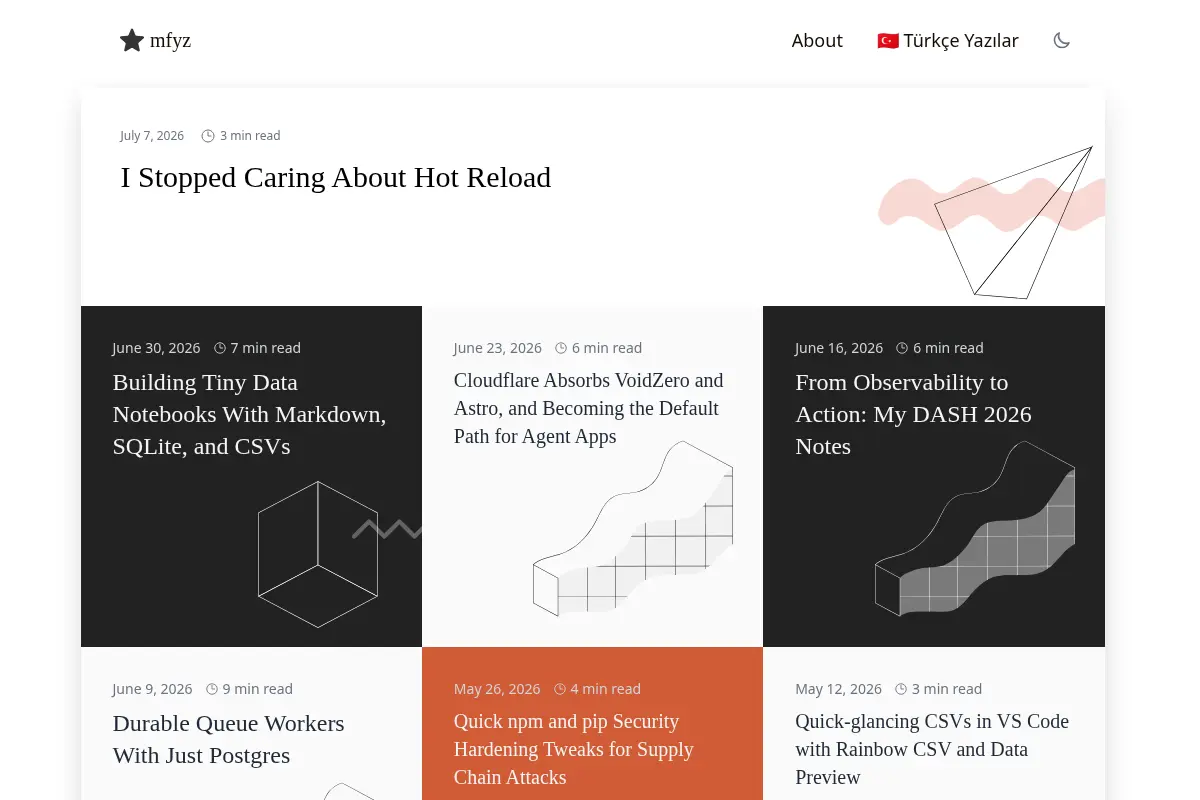Click the wavy grid illustration on the DASH 2026 card
The image size is (1200, 800).
tap(975, 528)
